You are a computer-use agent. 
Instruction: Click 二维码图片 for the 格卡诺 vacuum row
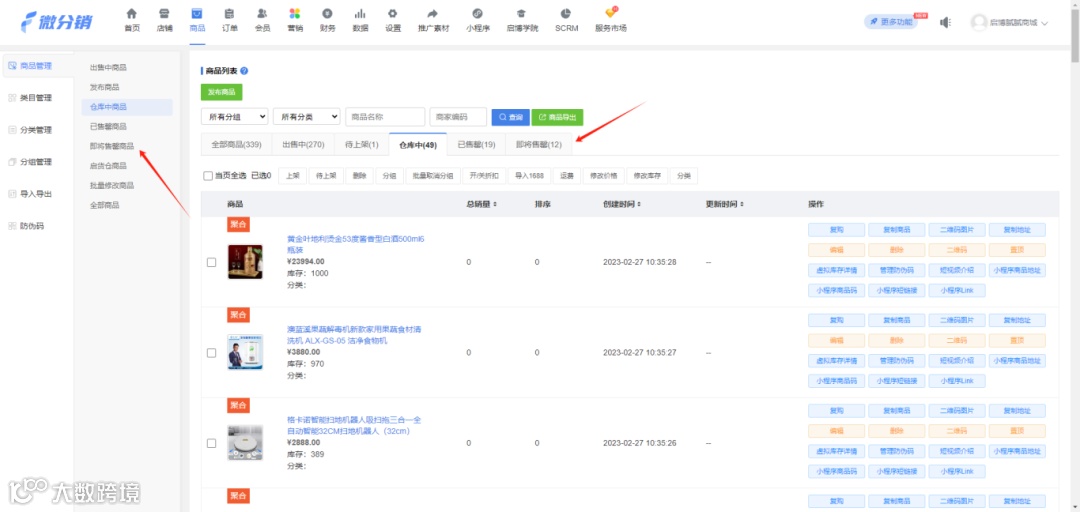(957, 411)
